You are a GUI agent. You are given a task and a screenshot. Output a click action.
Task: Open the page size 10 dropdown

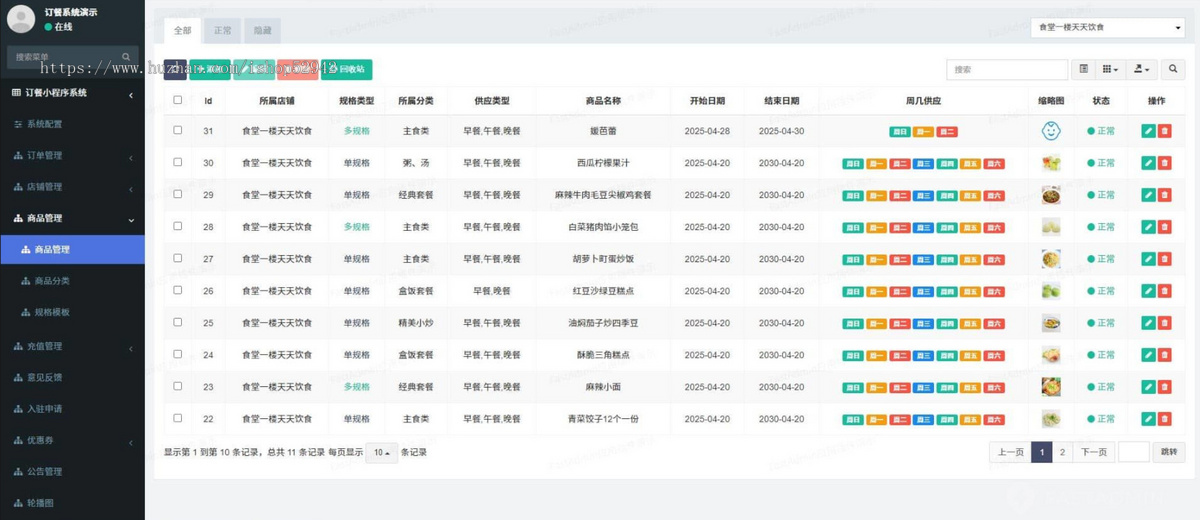(381, 452)
